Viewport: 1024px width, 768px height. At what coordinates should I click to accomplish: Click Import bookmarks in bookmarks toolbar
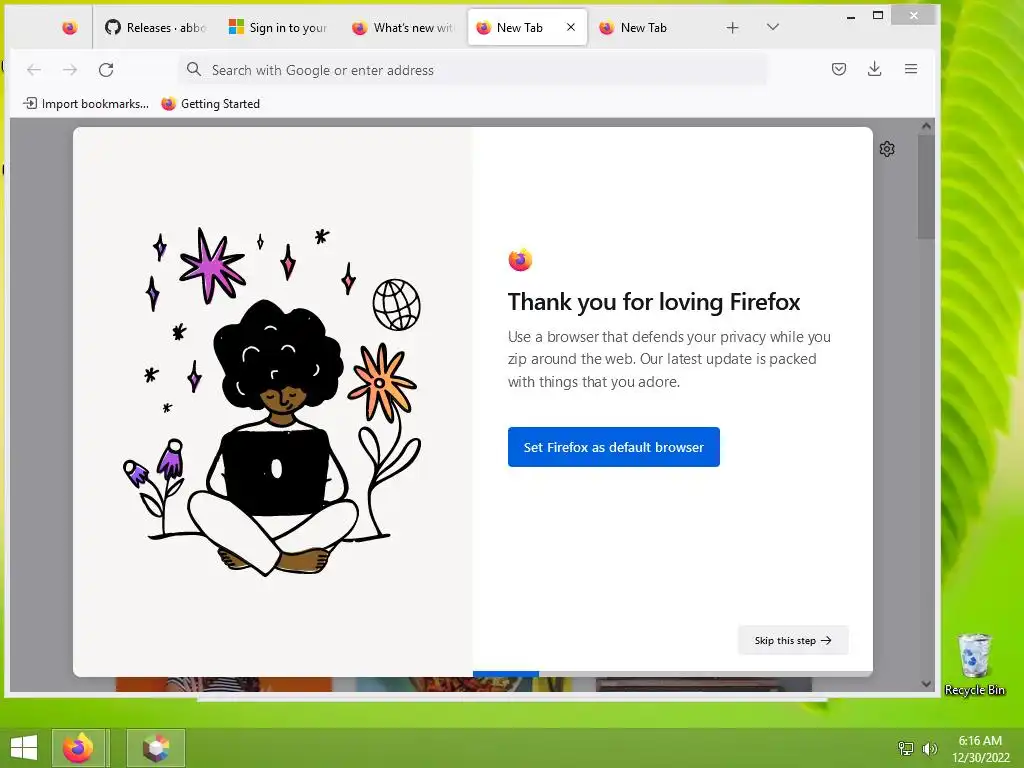click(x=86, y=104)
